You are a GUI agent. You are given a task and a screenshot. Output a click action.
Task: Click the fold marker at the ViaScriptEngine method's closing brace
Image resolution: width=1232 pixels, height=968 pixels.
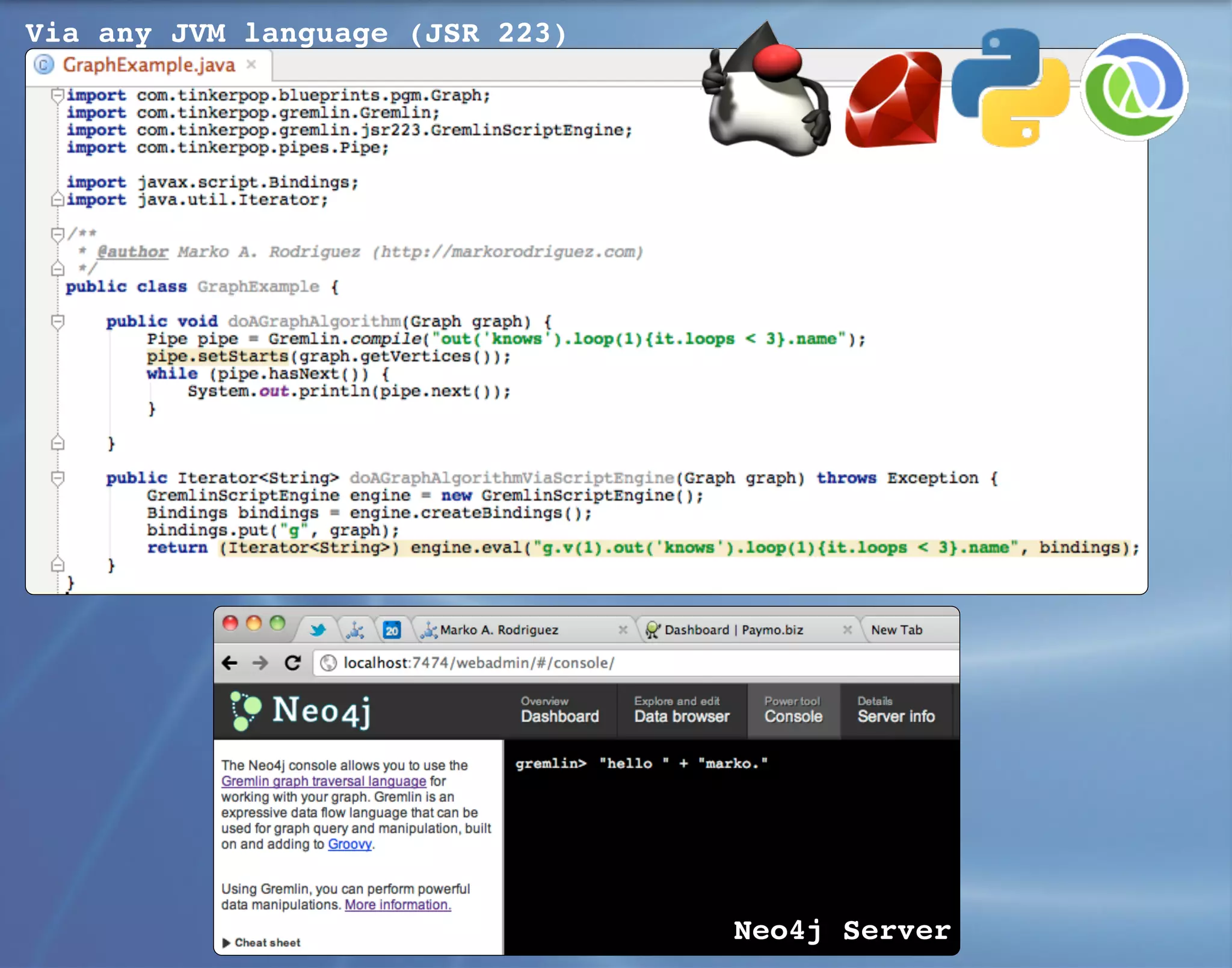[x=58, y=564]
